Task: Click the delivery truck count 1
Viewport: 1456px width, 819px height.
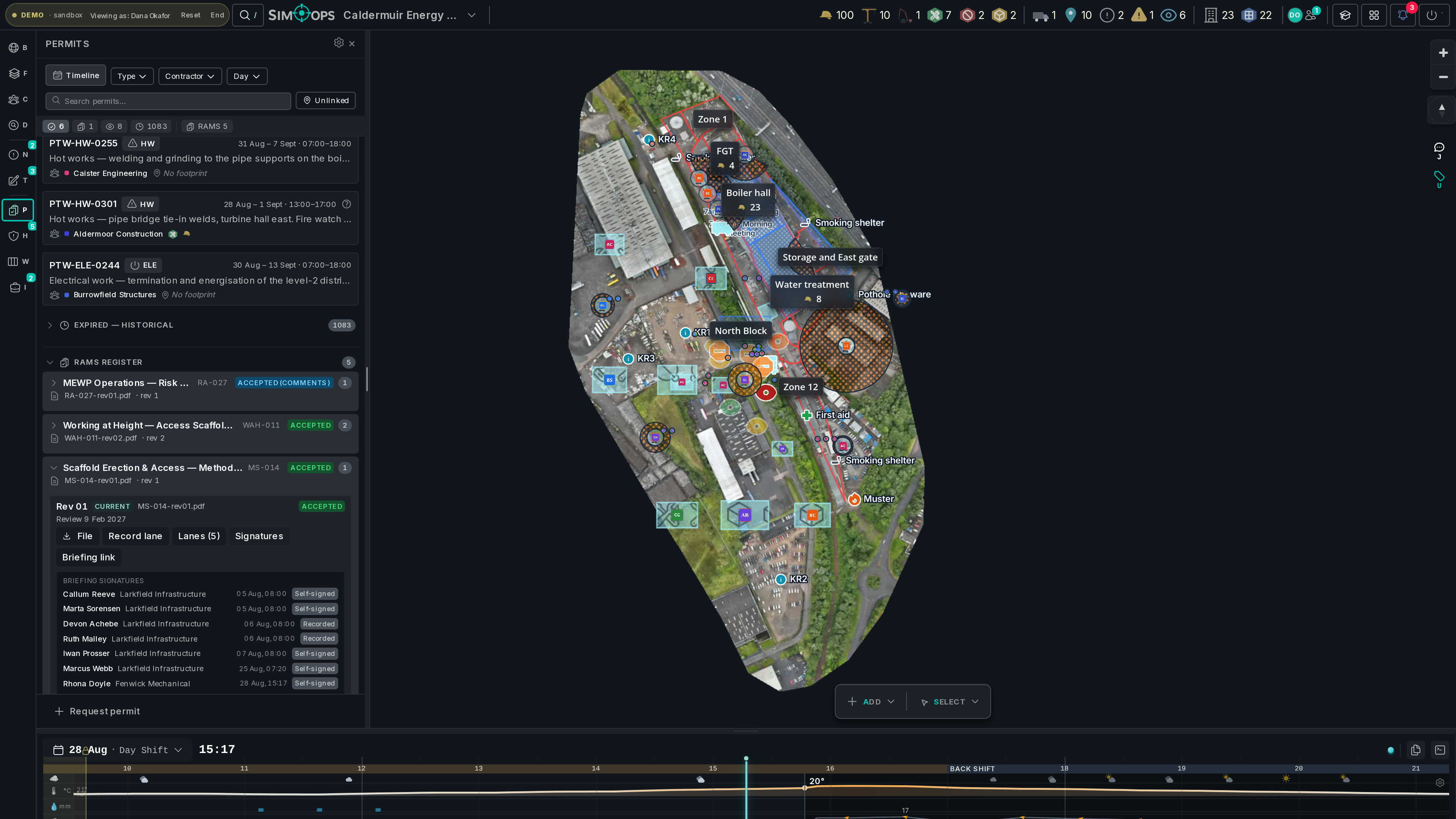Action: pyautogui.click(x=1045, y=15)
